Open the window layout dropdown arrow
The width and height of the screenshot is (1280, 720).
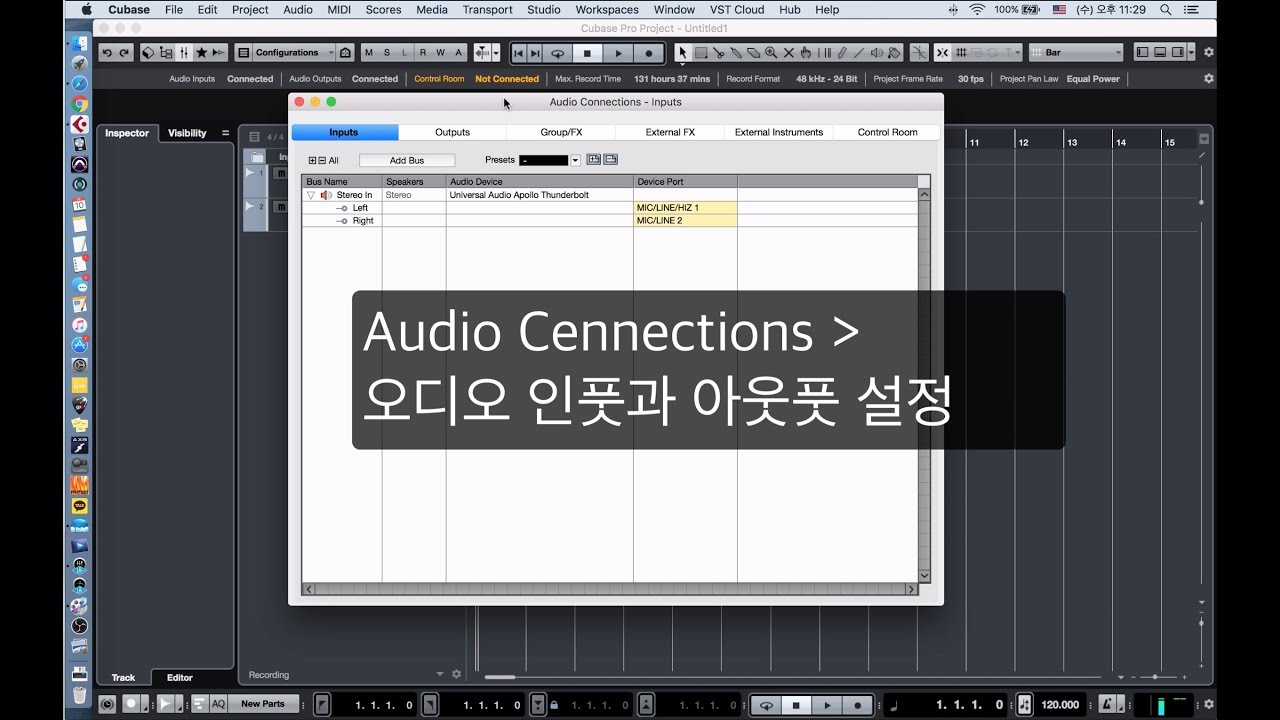[x=1192, y=53]
